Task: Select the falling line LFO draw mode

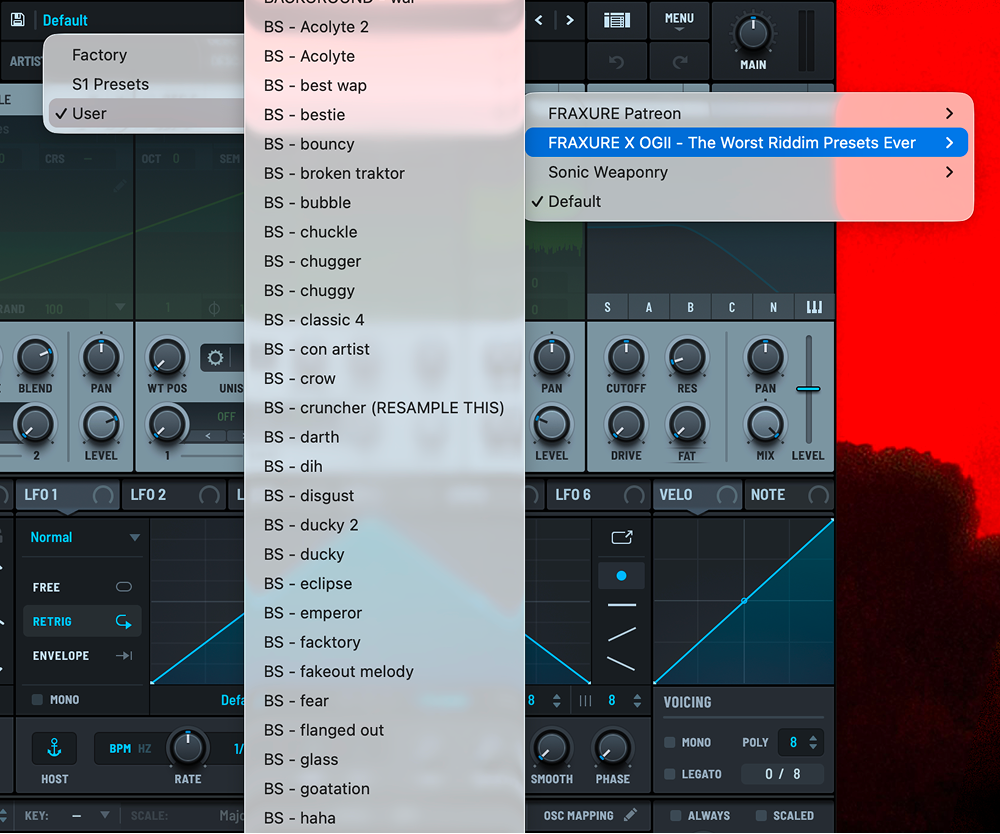Action: (621, 663)
